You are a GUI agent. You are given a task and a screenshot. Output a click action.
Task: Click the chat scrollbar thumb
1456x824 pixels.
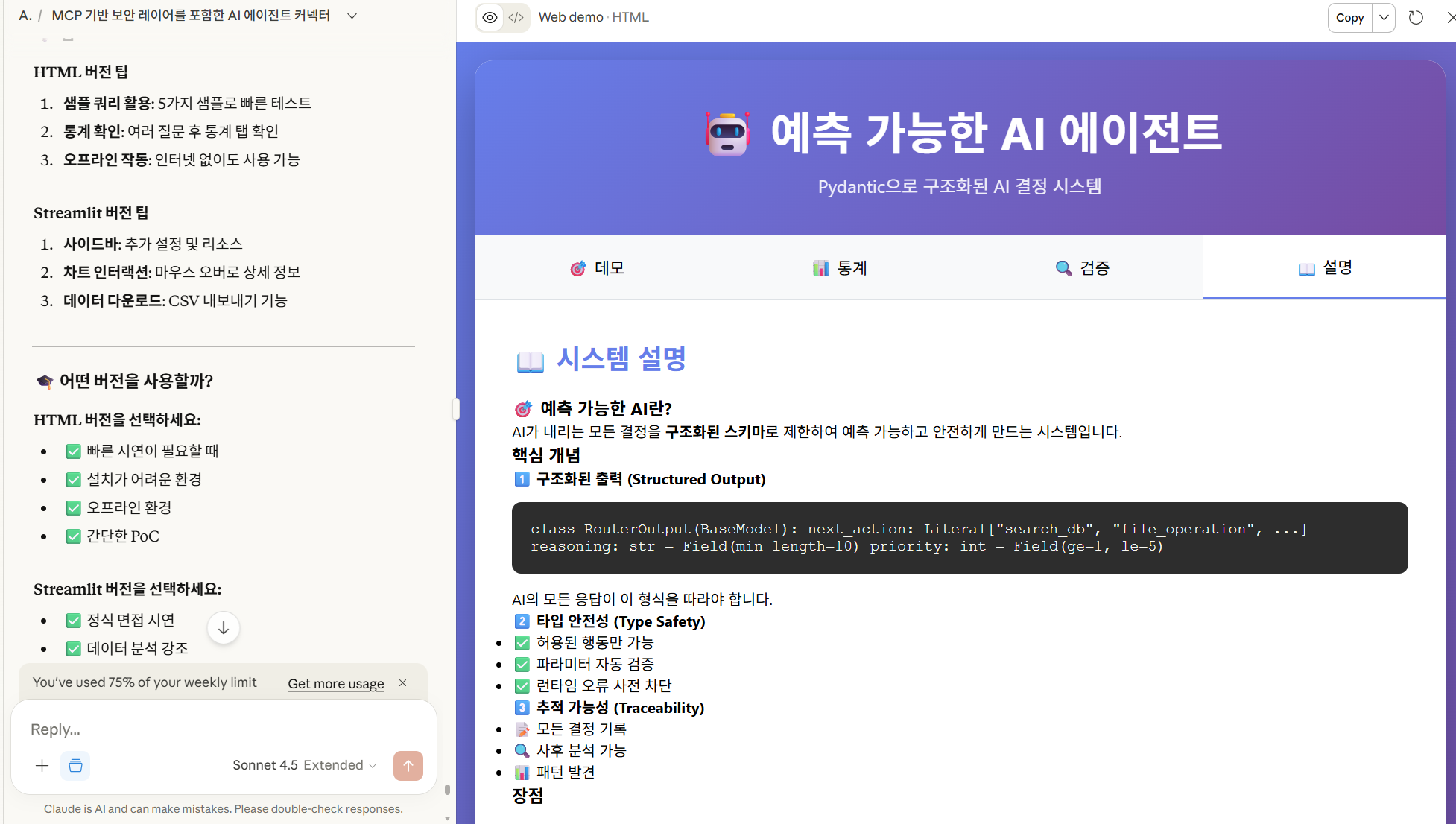[x=447, y=789]
